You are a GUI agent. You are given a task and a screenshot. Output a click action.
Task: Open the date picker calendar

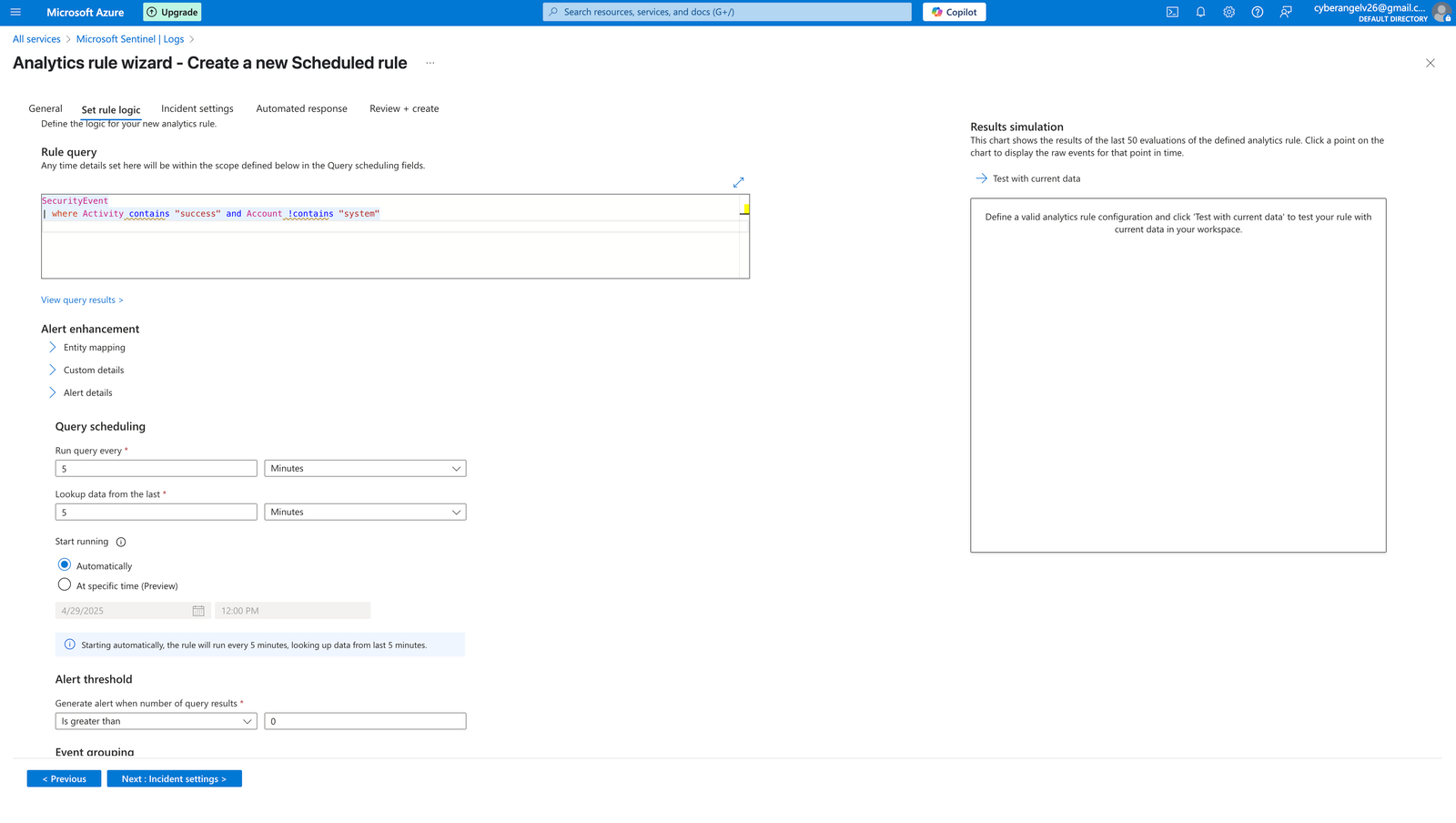(x=199, y=610)
